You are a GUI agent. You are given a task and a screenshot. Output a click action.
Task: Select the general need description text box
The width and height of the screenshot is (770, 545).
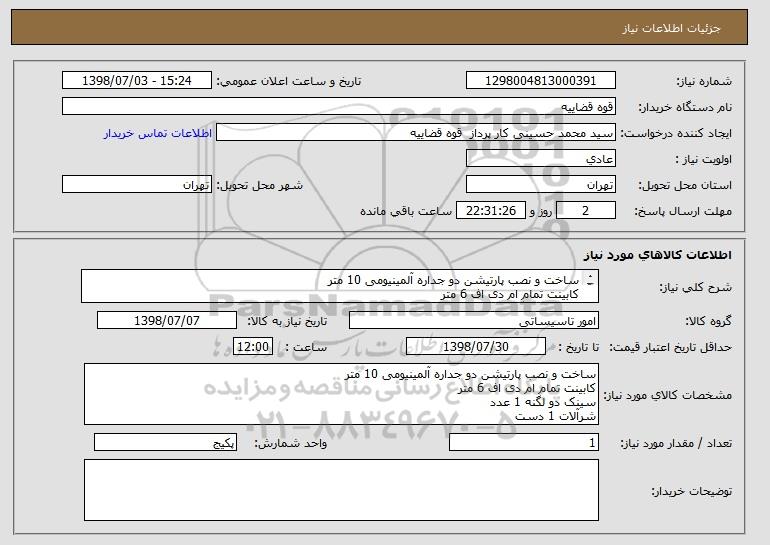pos(340,286)
